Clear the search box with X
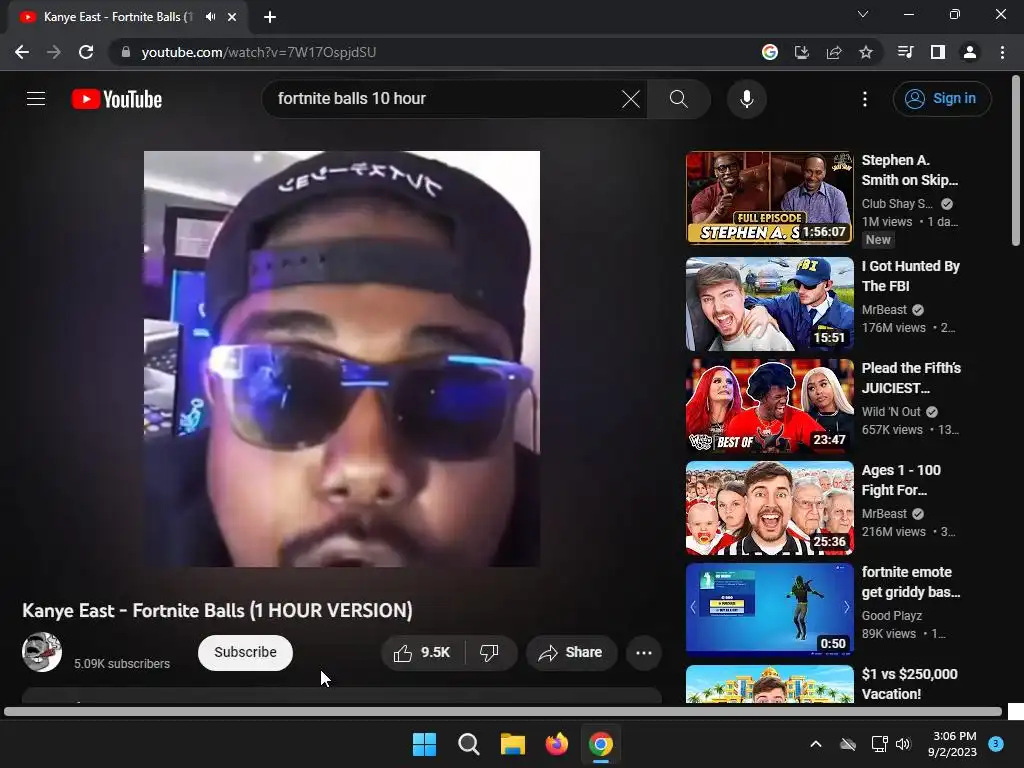The image size is (1024, 768). [631, 99]
